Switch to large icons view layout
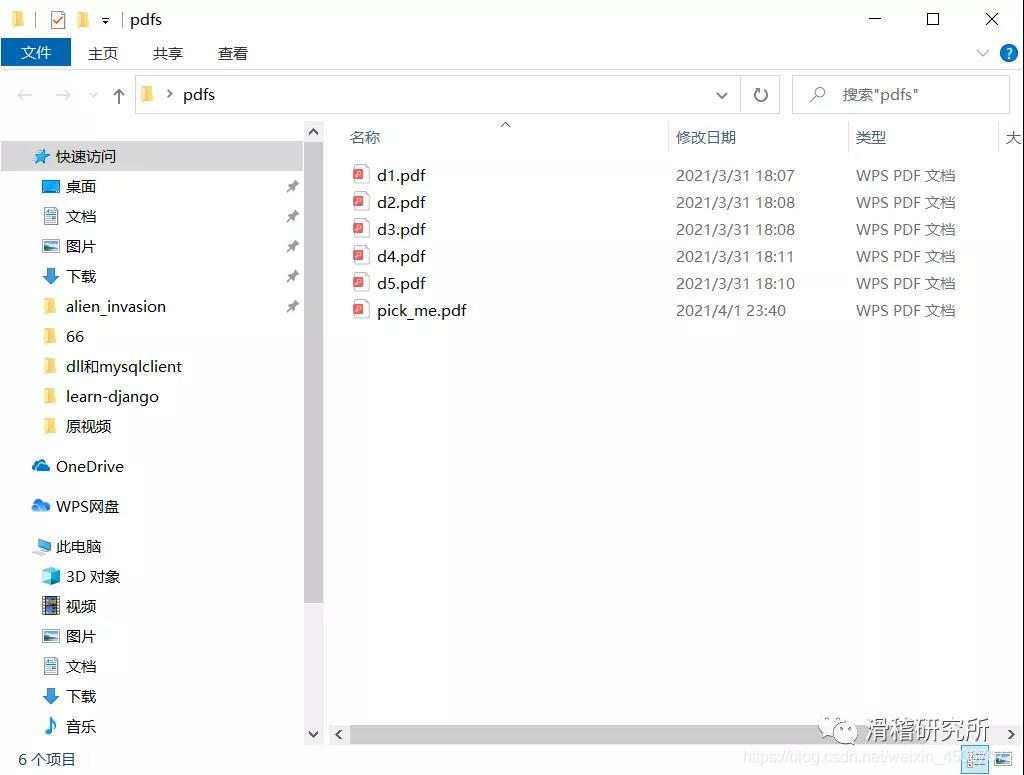Screen dimensions: 1024x775 (x=1003, y=759)
